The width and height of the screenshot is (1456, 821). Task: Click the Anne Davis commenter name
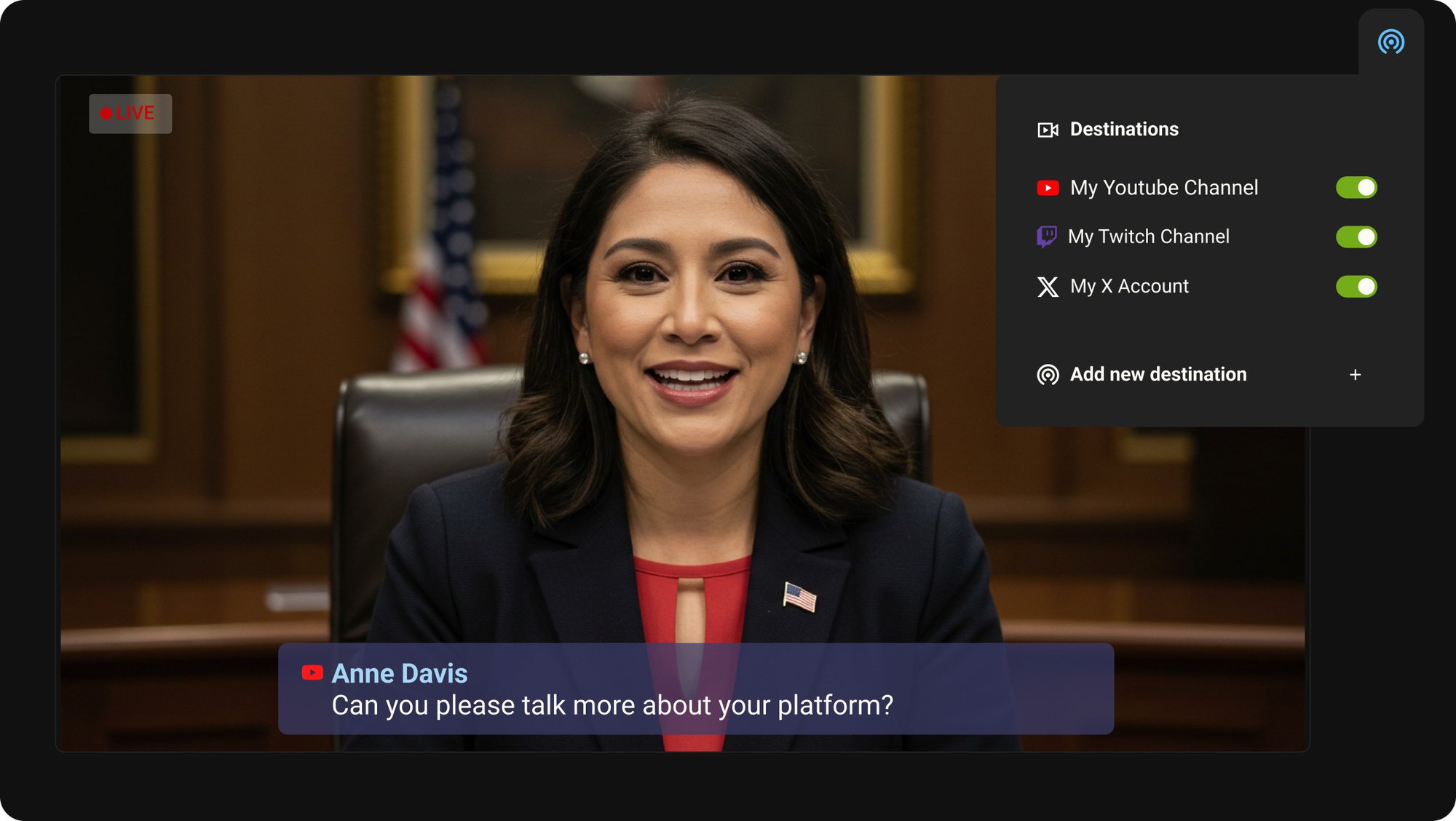tap(400, 673)
